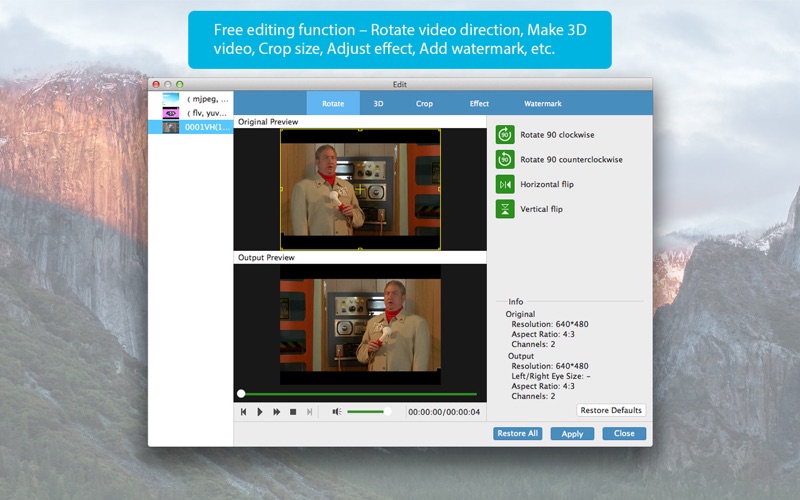This screenshot has width=800, height=500.
Task: Open the Crop tab
Action: pyautogui.click(x=424, y=103)
